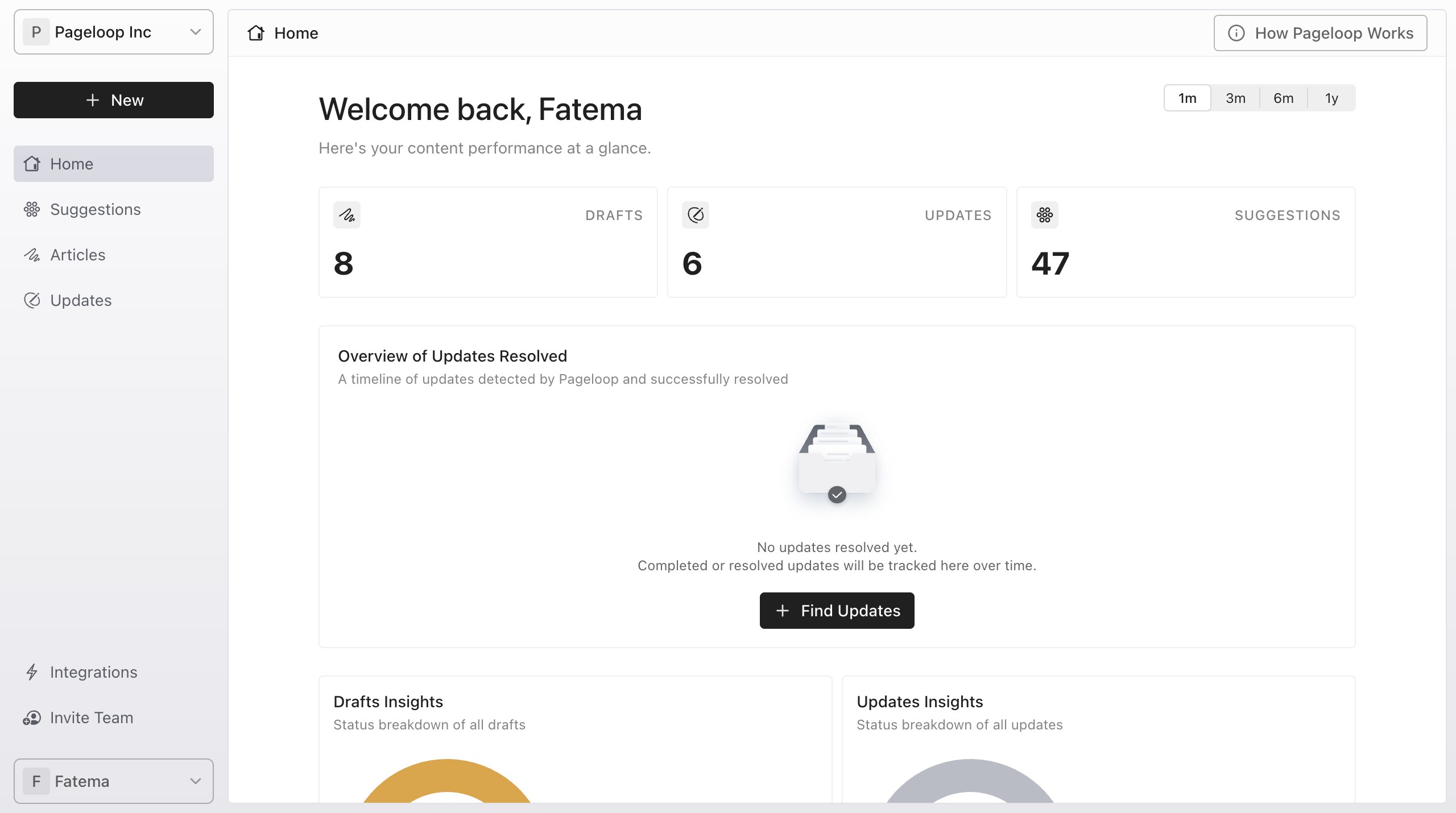Screen dimensions: 1456x813
Task: Click the Updates count 6
Action: tap(692, 263)
